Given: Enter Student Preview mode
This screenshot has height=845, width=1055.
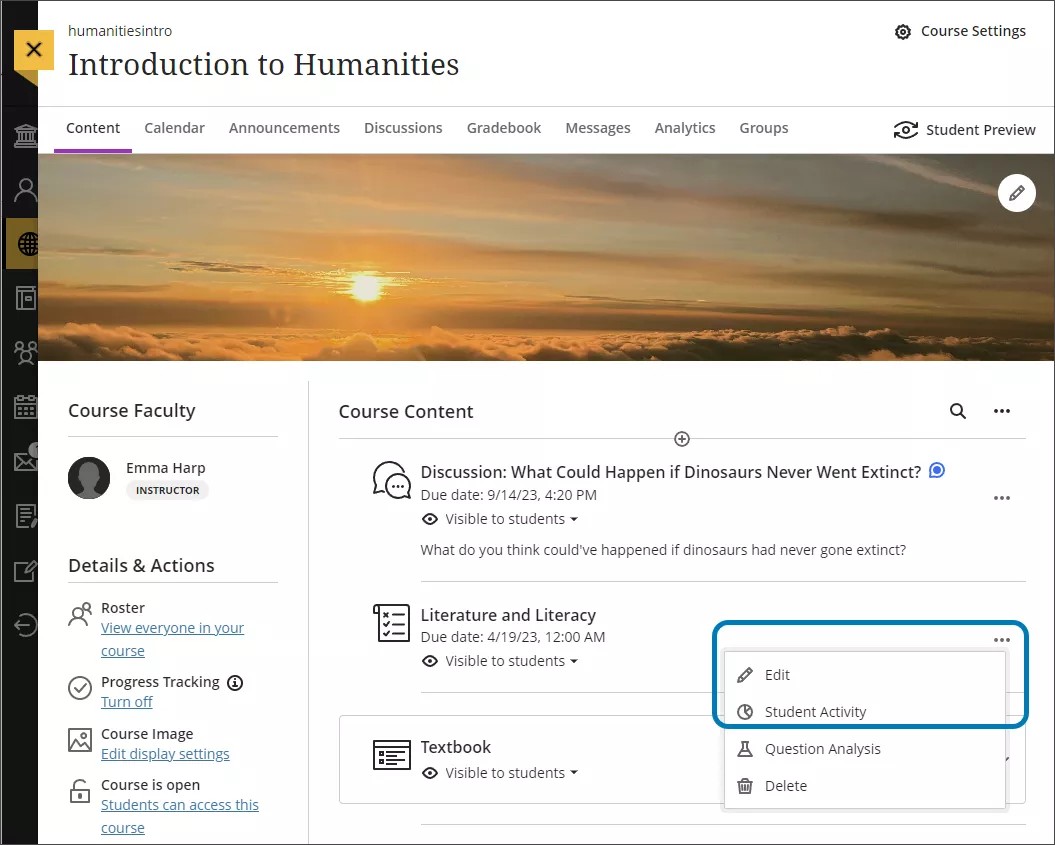Looking at the screenshot, I should 964,129.
